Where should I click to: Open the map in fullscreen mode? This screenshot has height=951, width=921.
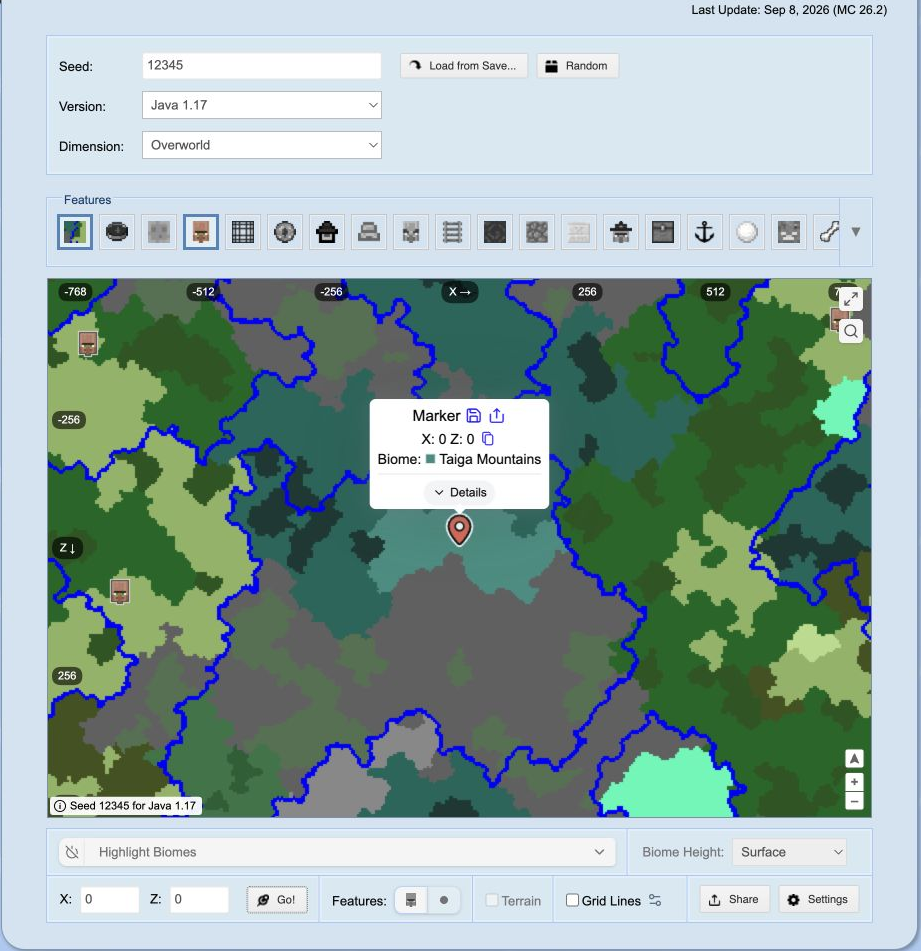point(851,299)
